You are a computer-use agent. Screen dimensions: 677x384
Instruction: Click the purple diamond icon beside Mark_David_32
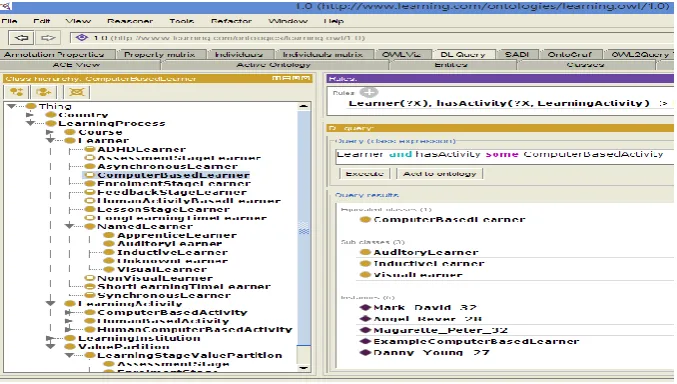pos(365,308)
